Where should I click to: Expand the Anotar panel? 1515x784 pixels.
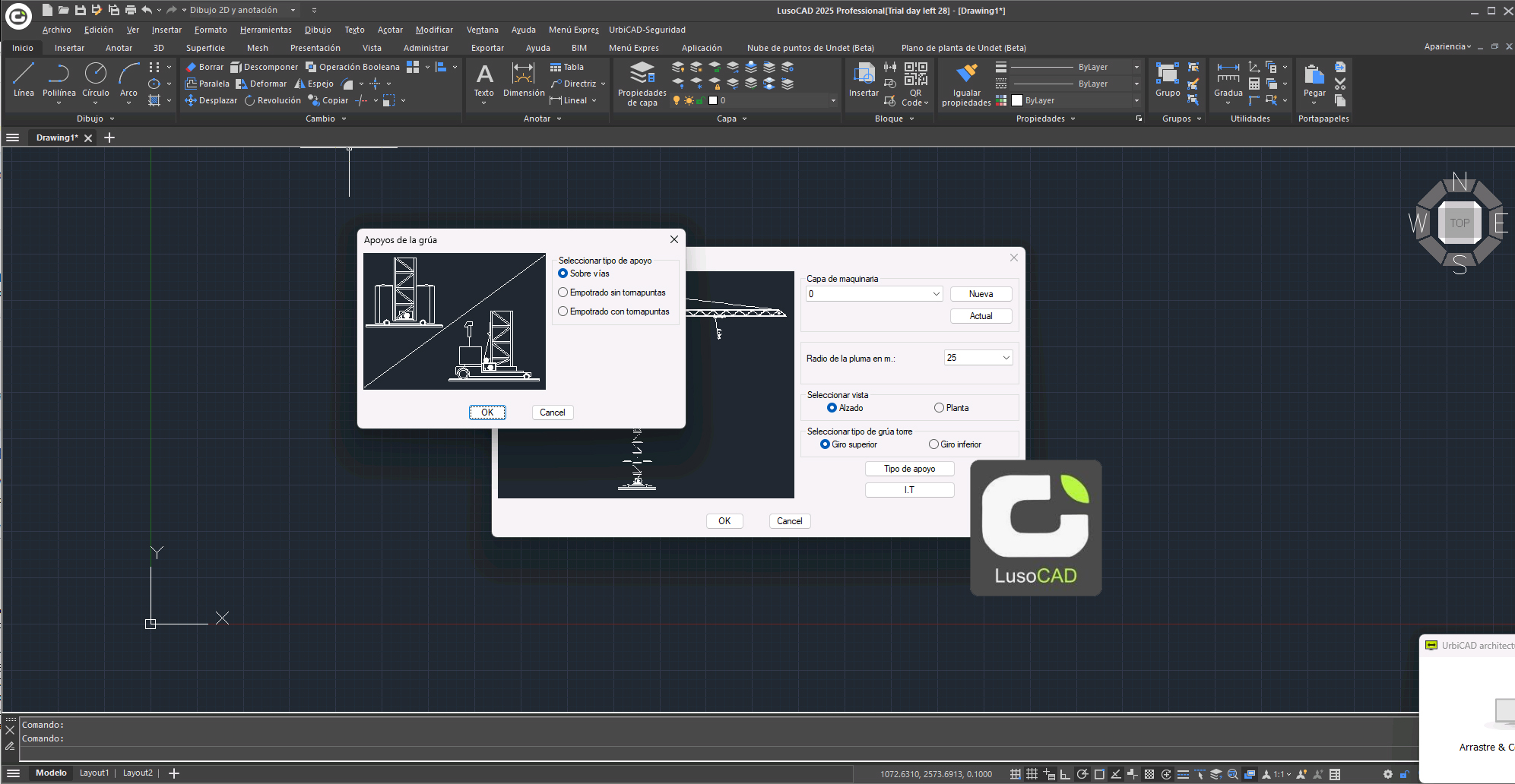pos(543,119)
